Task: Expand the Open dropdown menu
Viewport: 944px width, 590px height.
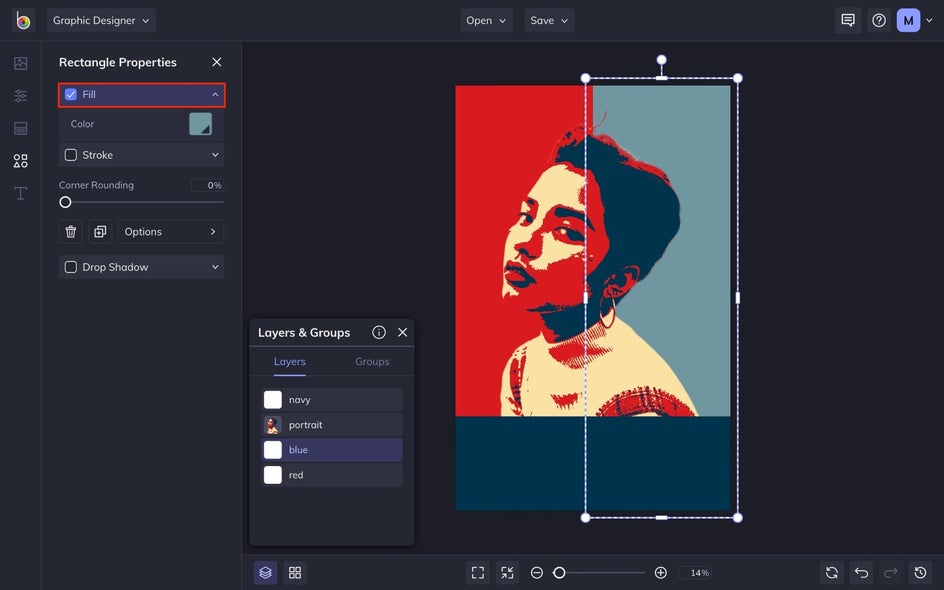Action: tap(486, 20)
